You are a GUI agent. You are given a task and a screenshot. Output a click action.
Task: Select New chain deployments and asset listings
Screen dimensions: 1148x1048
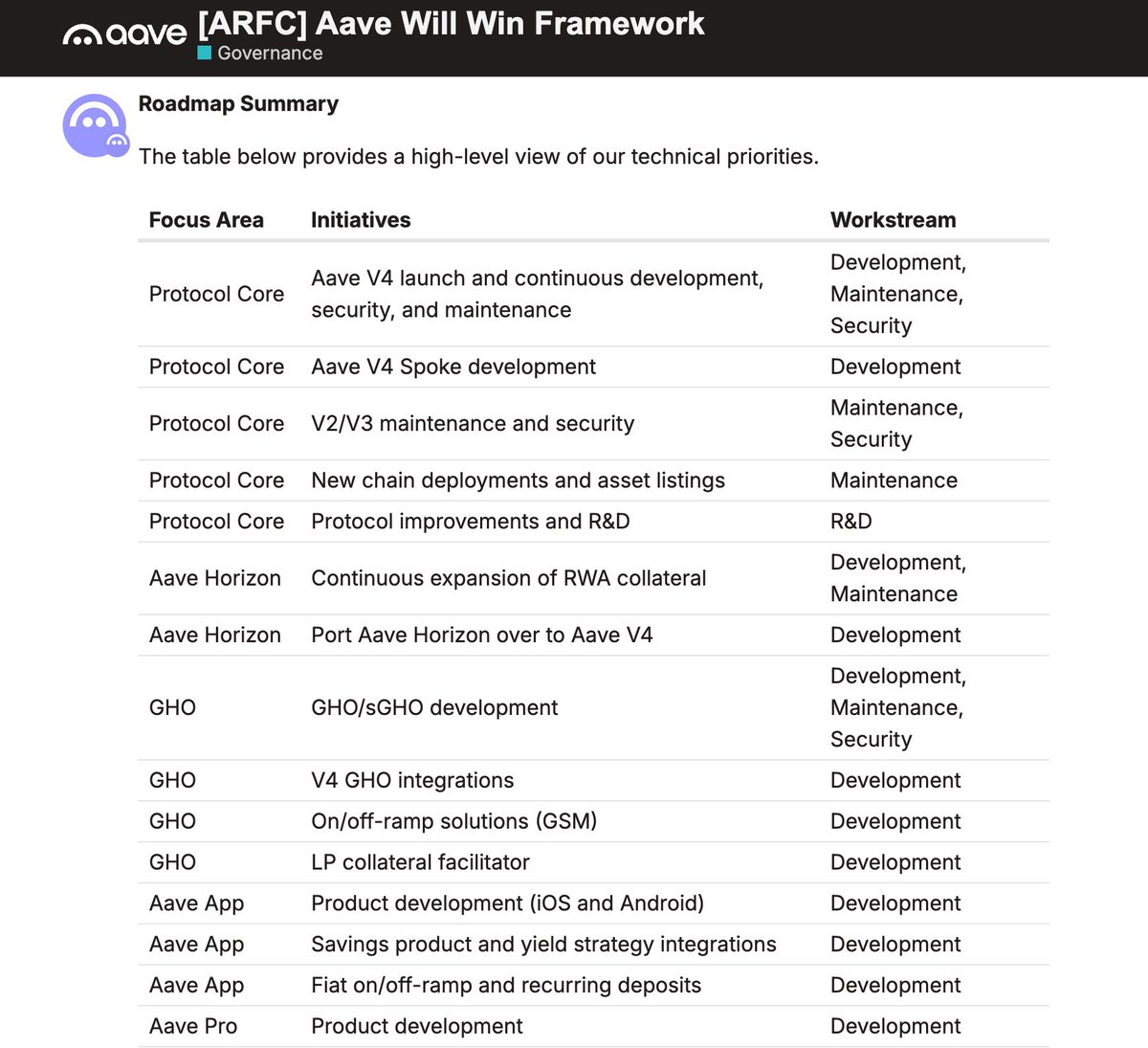click(x=518, y=480)
